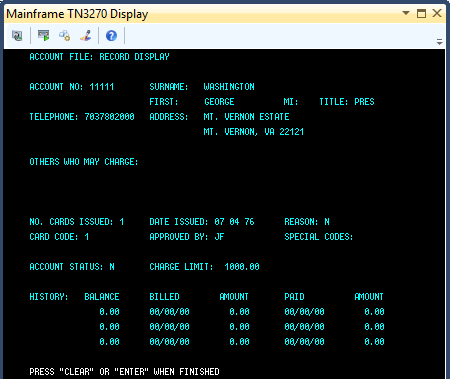
Task: Close the Mainframe TN3270 Display panel
Action: pos(437,13)
